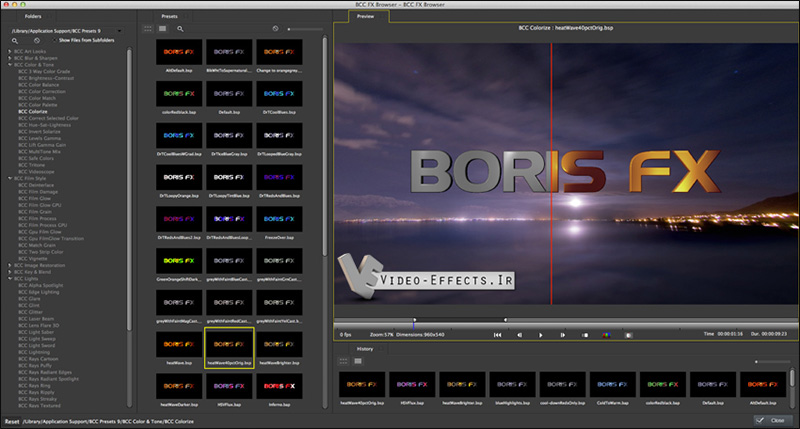The height and width of the screenshot is (429, 800).
Task: Click the clear icon in Presets toolbar
Action: [x=276, y=29]
